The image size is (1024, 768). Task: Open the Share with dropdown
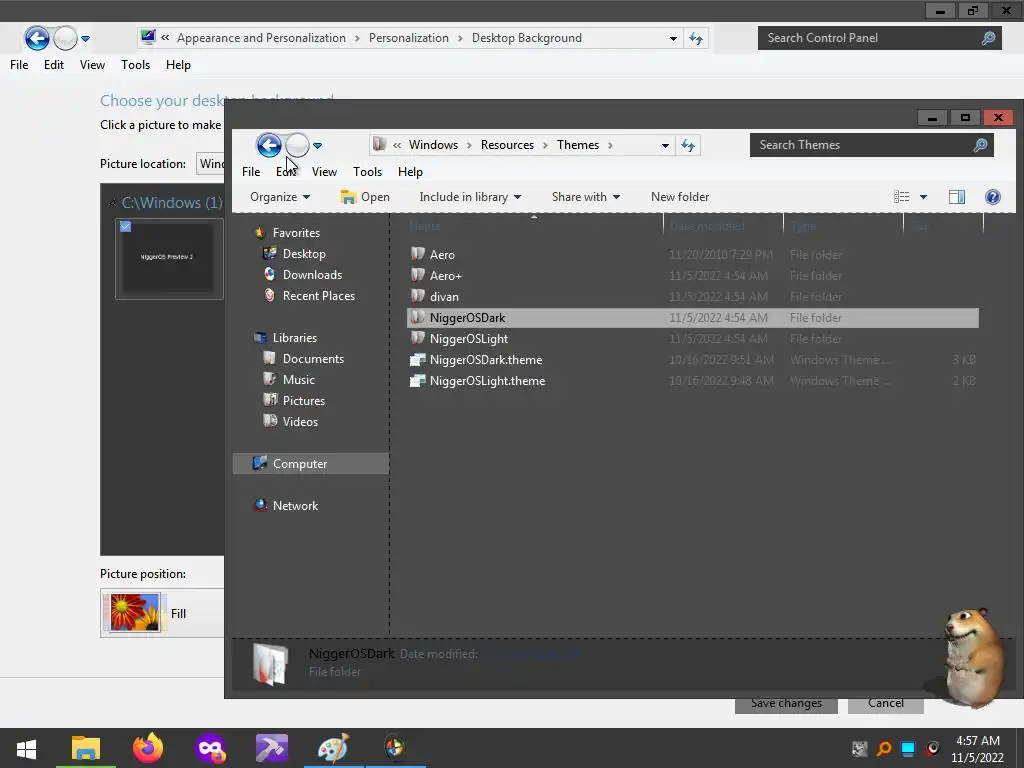pyautogui.click(x=586, y=197)
